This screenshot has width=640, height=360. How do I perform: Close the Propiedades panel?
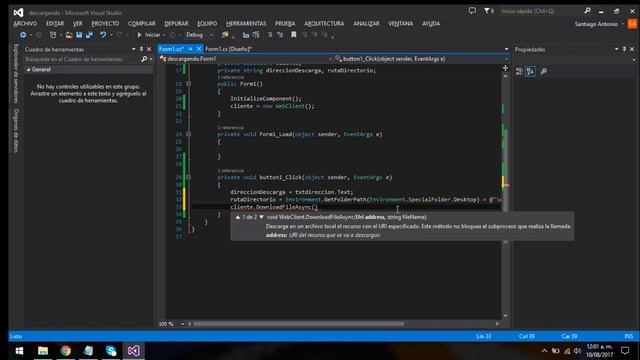pyautogui.click(x=632, y=49)
